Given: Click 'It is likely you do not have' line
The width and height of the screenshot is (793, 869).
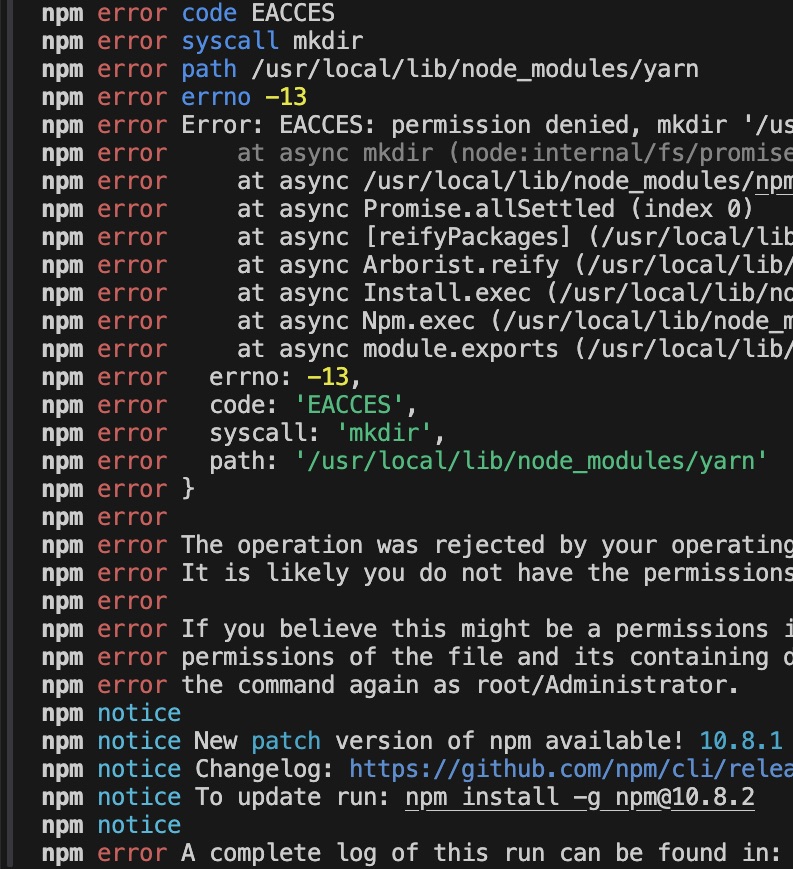Looking at the screenshot, I should (417, 573).
